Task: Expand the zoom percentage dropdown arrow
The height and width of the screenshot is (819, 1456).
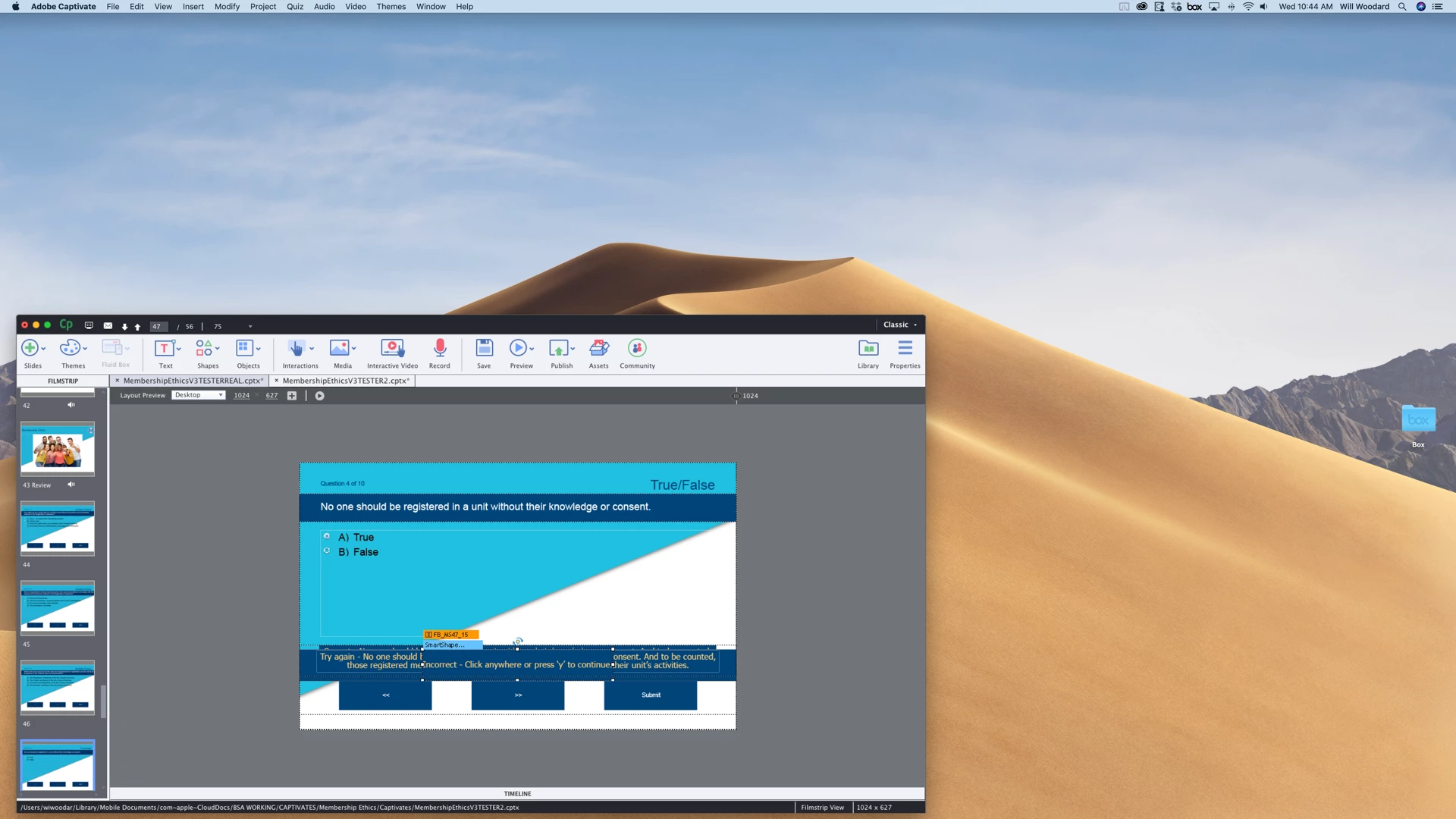Action: click(x=250, y=327)
